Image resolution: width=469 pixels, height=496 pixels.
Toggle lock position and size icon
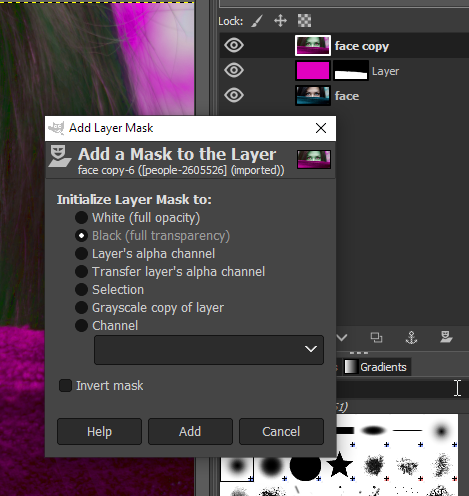280,21
